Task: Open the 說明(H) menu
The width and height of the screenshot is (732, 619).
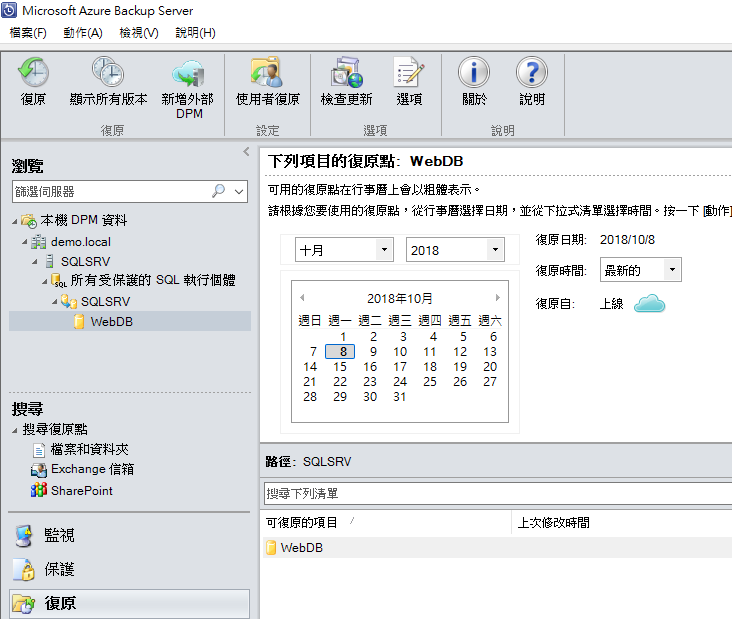Action: (195, 33)
